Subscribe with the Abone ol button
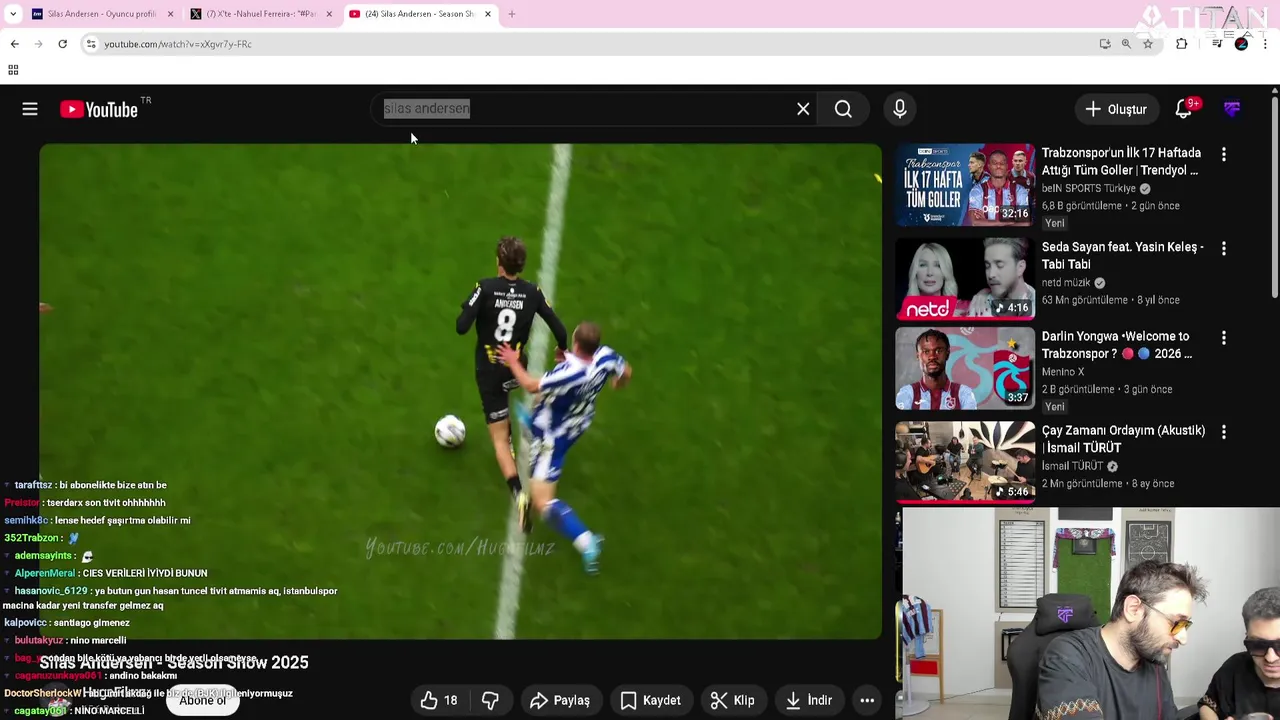 202,700
